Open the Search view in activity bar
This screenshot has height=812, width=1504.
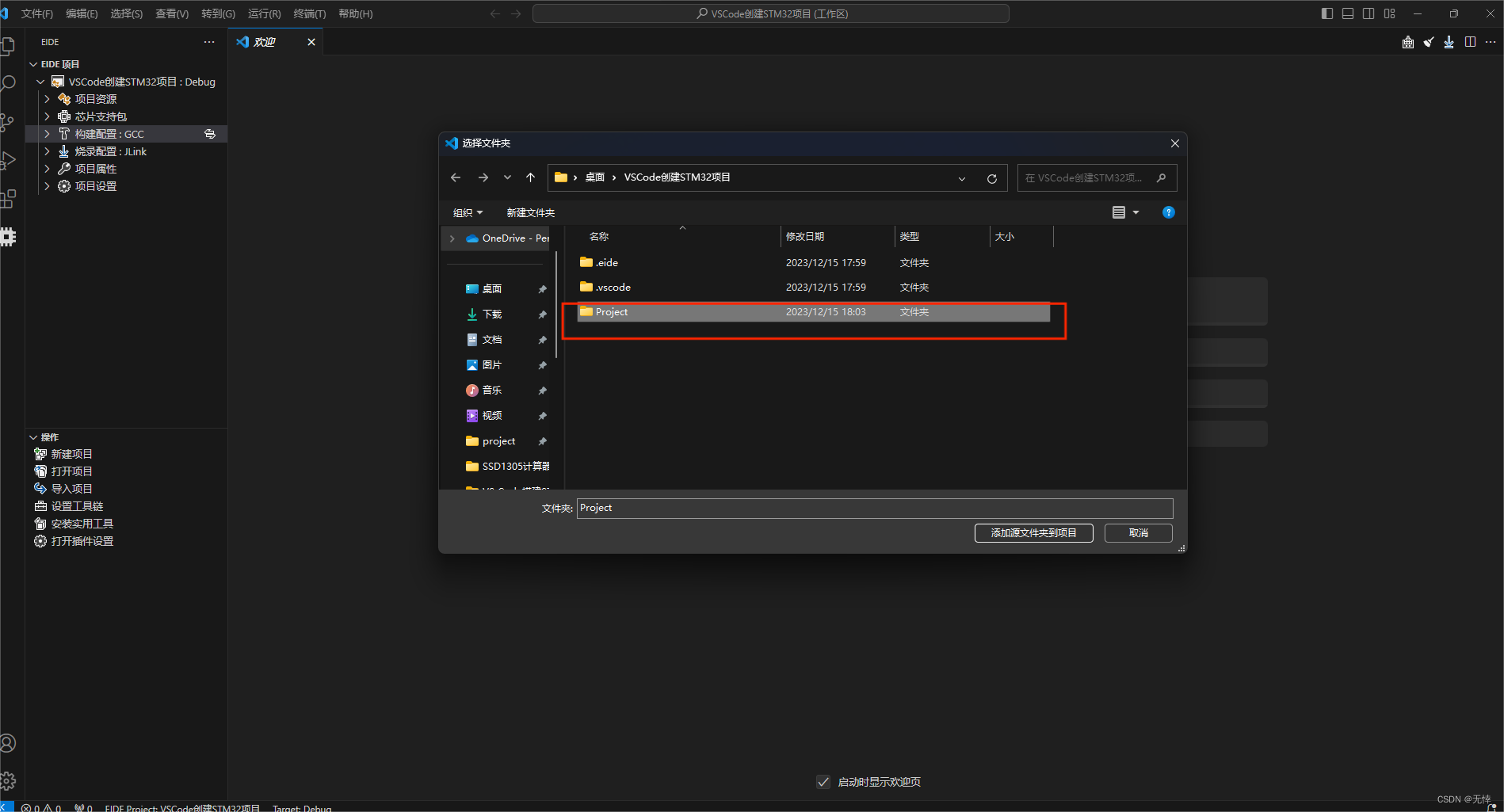[x=8, y=84]
